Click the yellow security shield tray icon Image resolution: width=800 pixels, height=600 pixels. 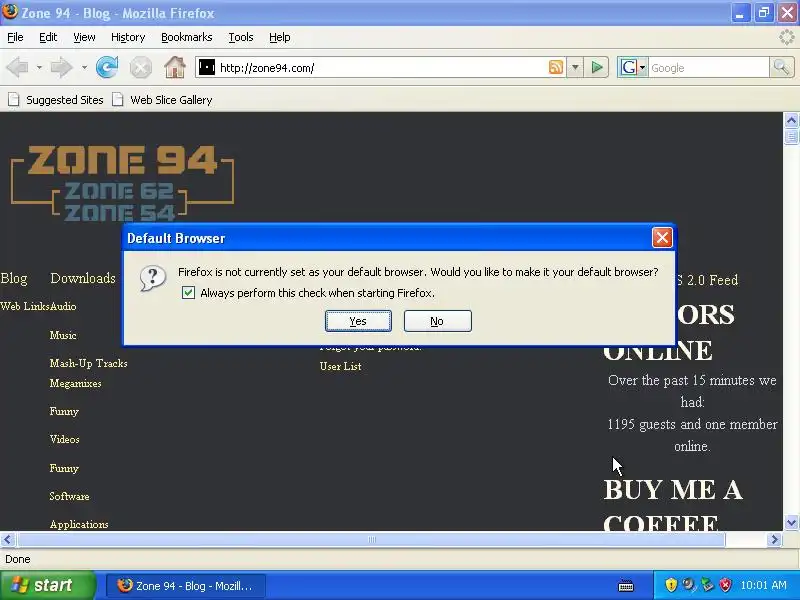click(670, 585)
